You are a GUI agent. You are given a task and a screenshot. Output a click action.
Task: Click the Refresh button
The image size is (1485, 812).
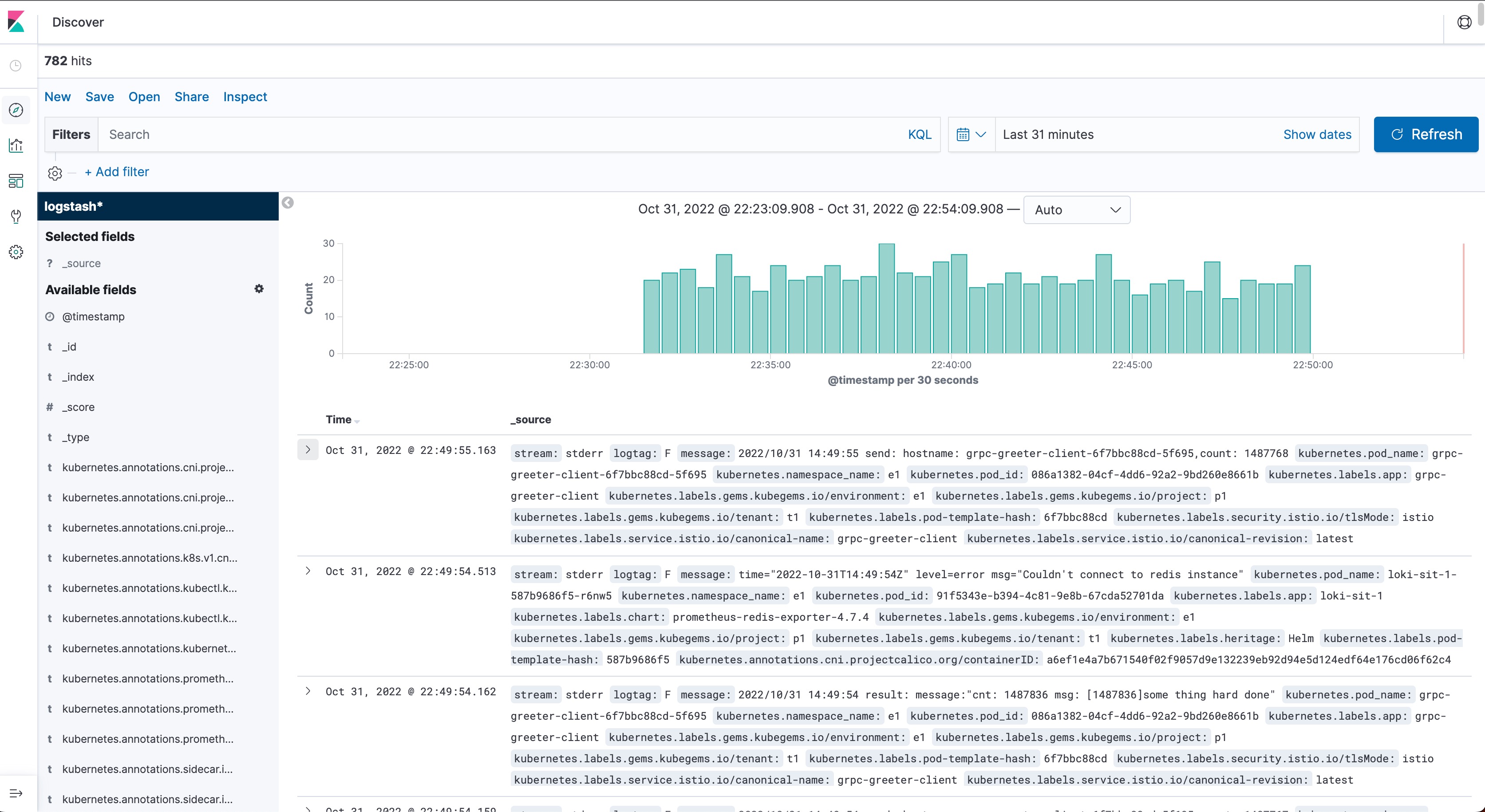tap(1426, 135)
